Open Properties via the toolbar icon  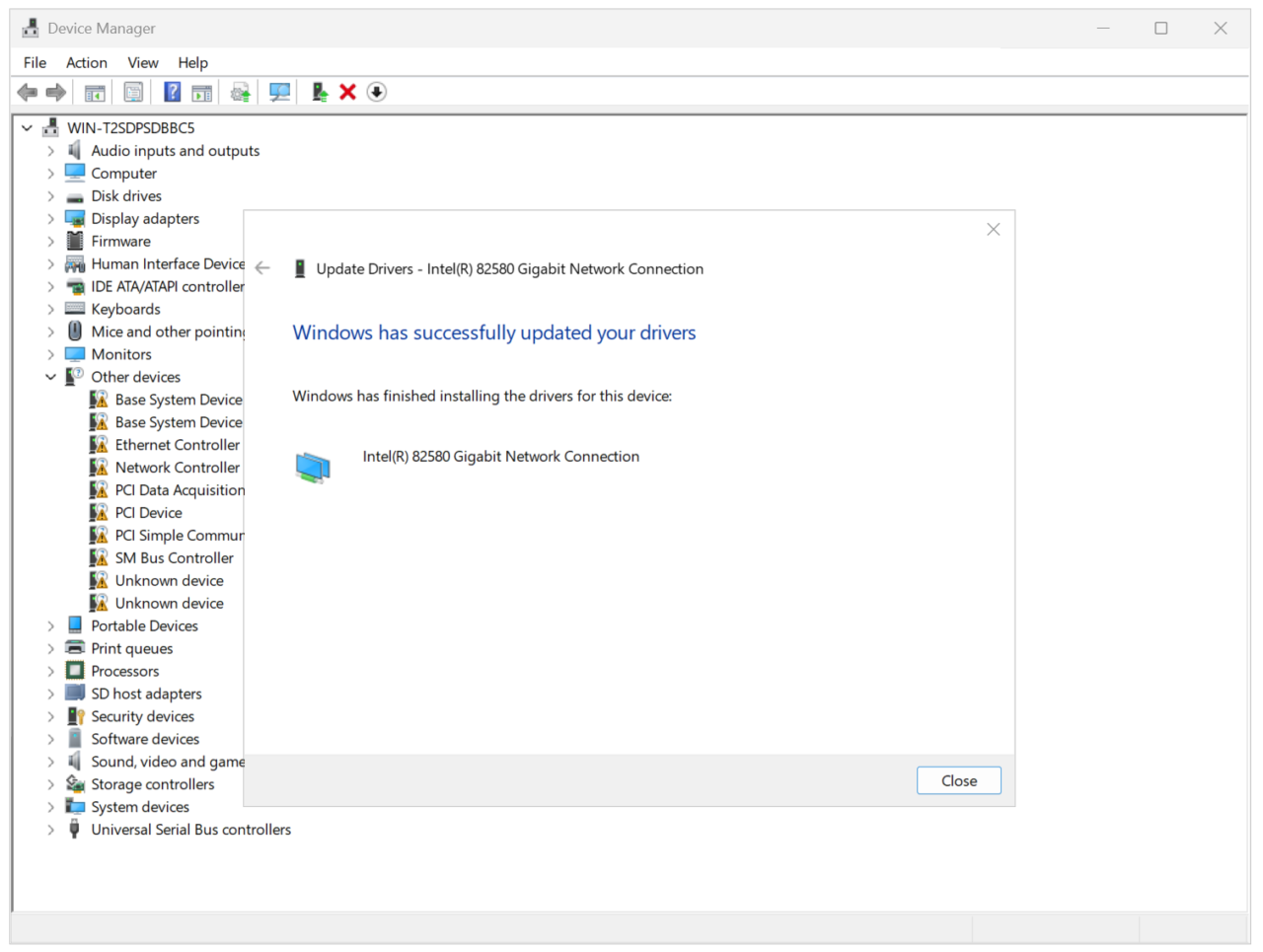[x=133, y=92]
